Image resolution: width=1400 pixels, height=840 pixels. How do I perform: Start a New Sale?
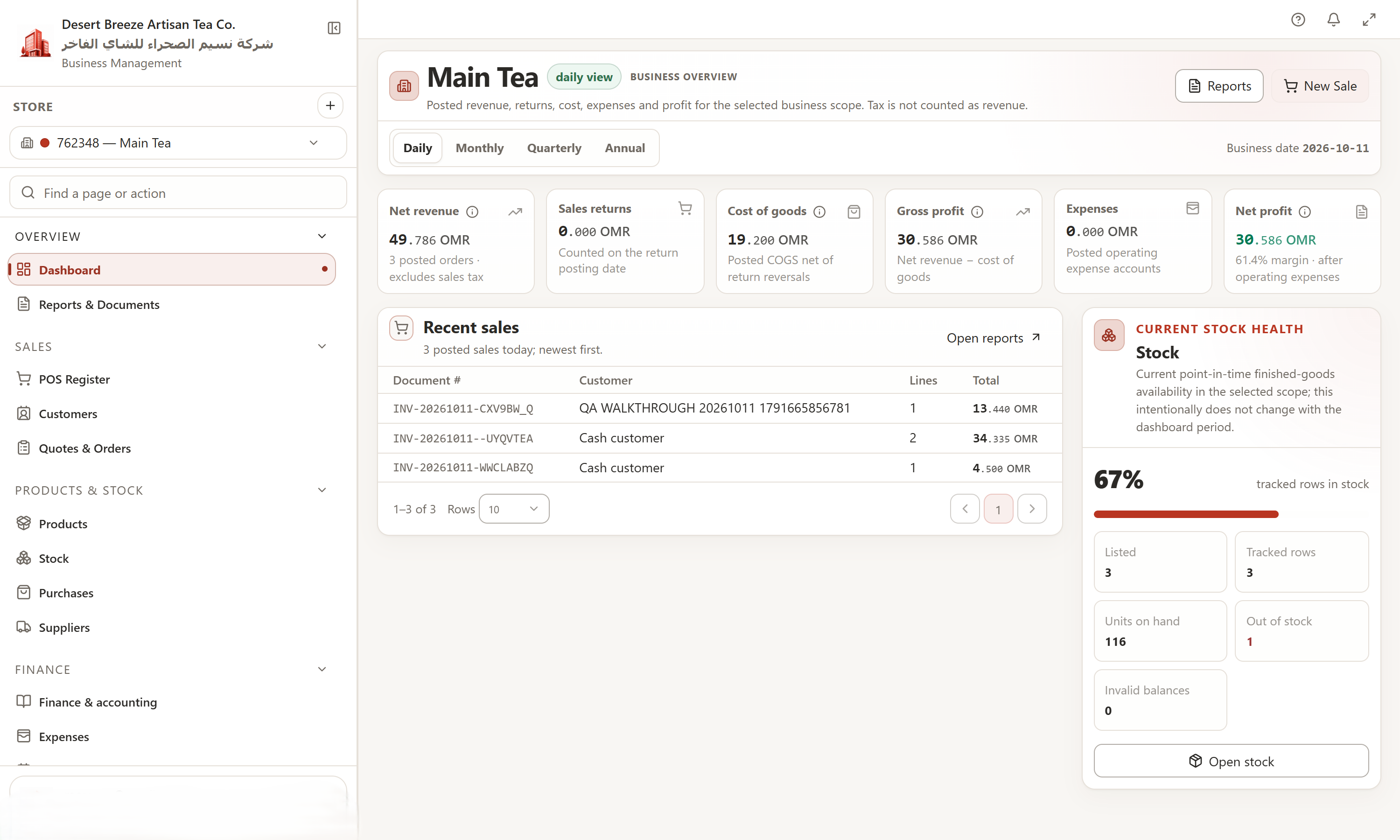tap(1320, 86)
